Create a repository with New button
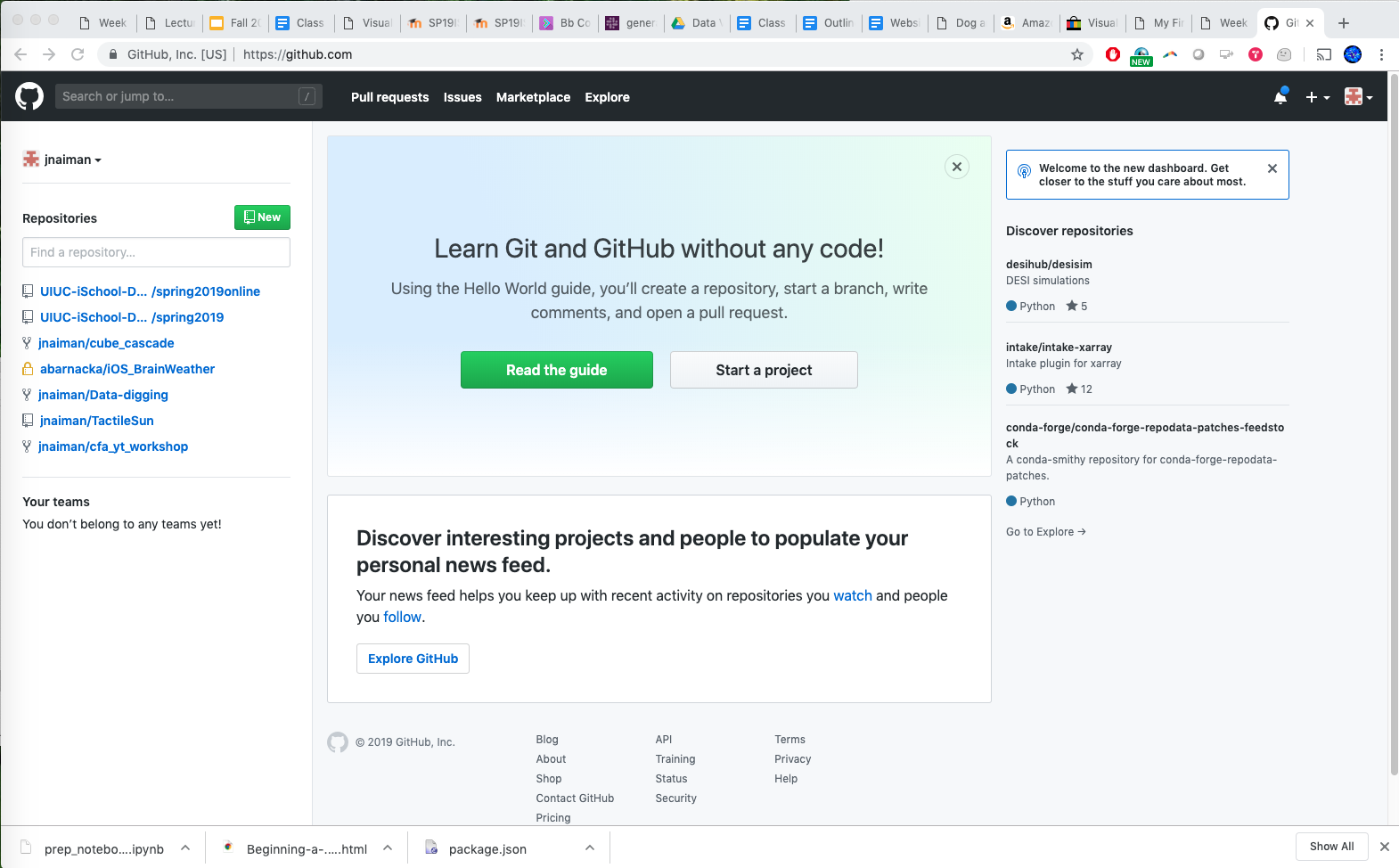Screen dimensions: 1399x868 click(x=262, y=217)
